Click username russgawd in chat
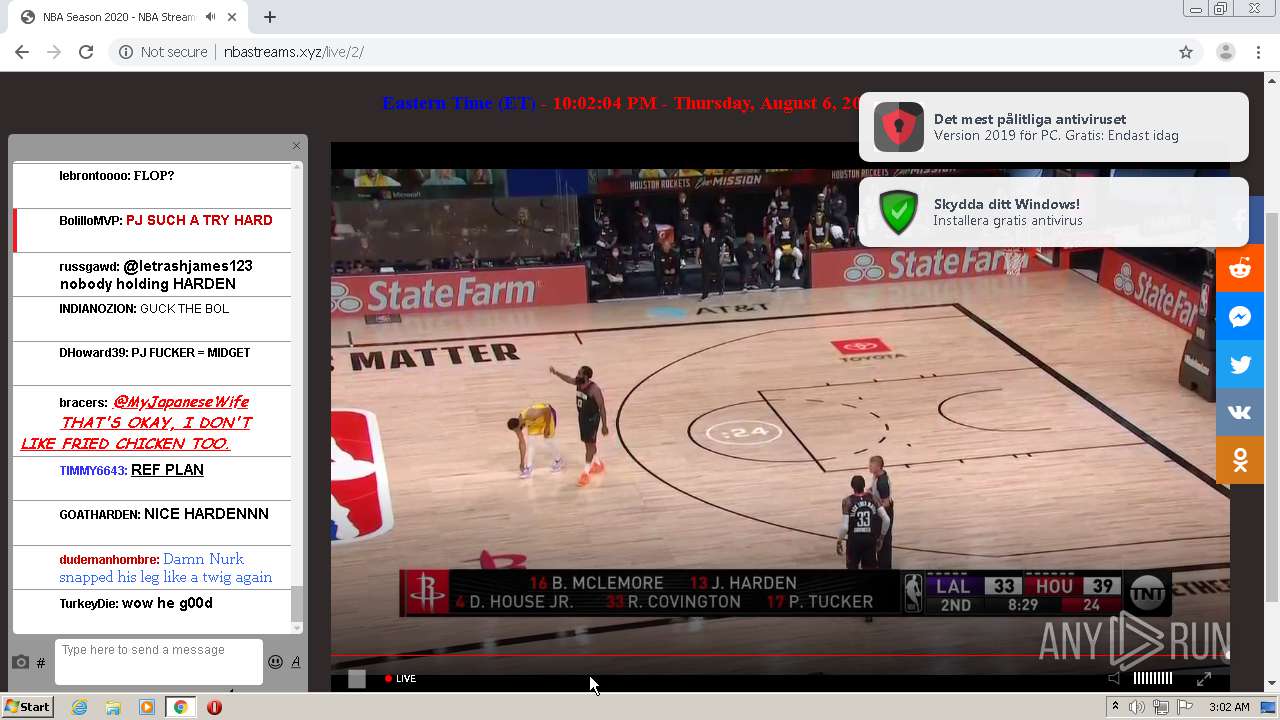Screen dimensions: 1280x720 [x=89, y=267]
